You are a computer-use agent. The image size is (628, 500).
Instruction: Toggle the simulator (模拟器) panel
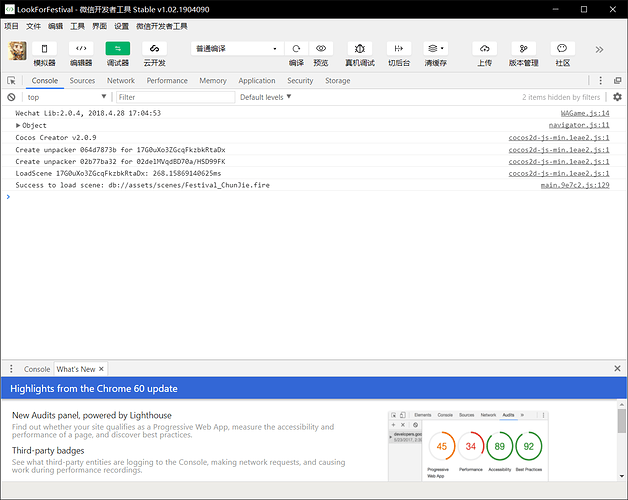(44, 48)
